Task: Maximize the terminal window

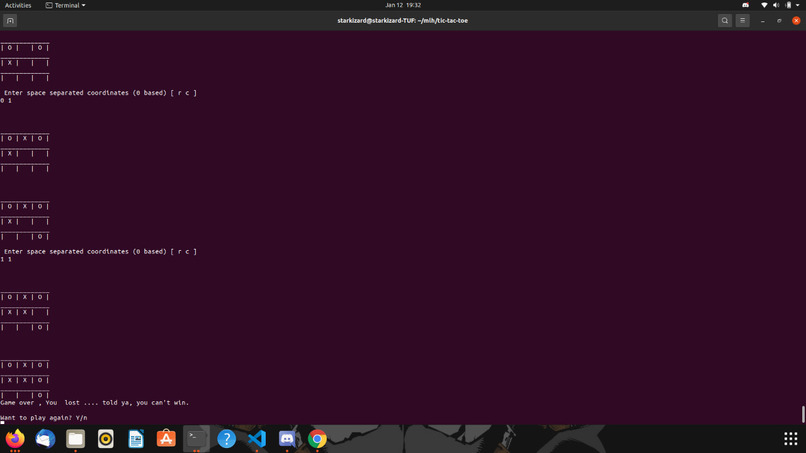Action: click(x=779, y=21)
